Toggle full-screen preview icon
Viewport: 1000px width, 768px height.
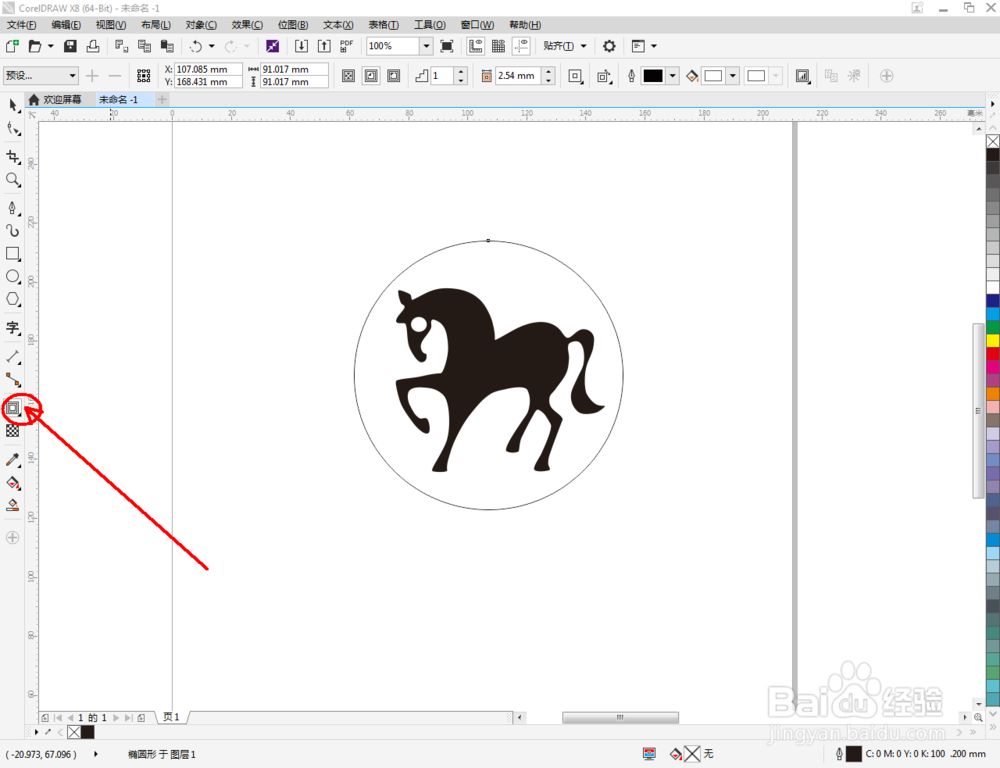click(447, 46)
